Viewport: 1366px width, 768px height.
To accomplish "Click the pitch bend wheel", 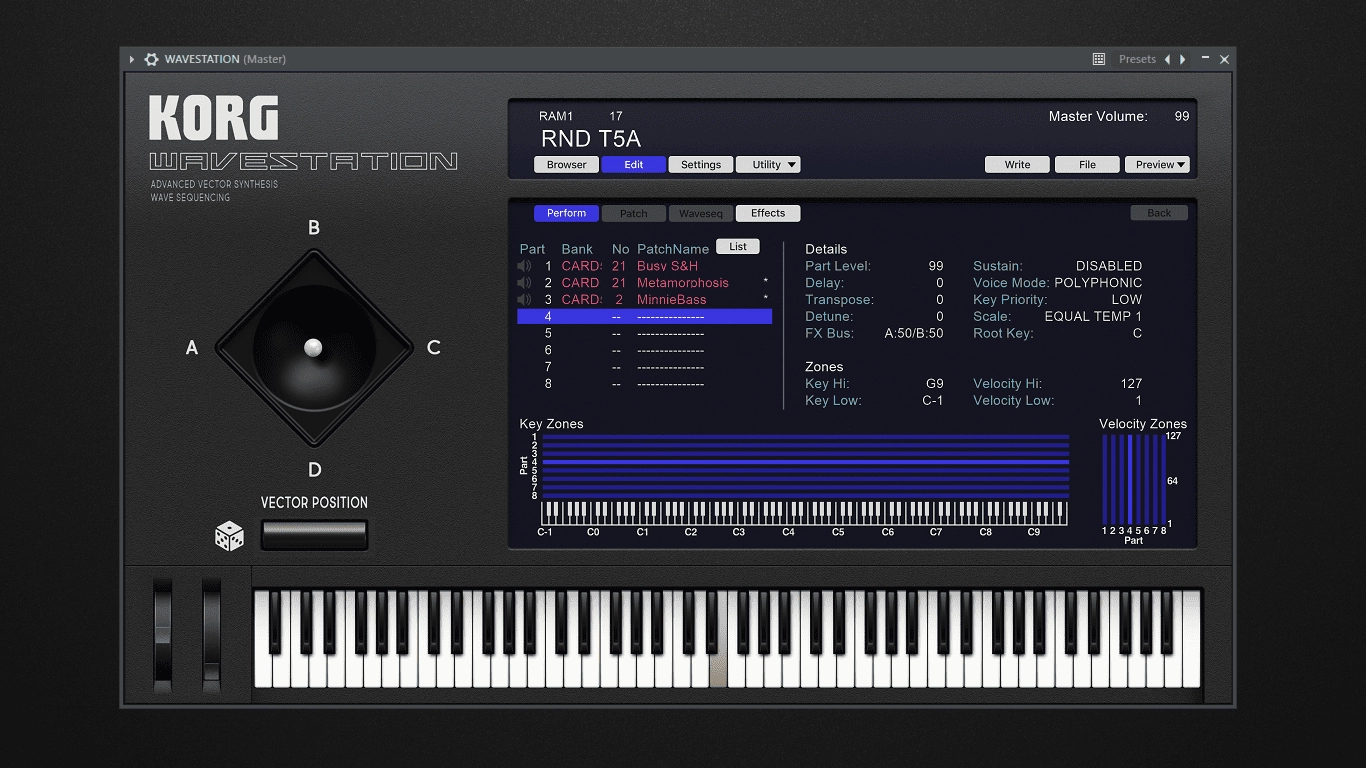I will tap(162, 634).
